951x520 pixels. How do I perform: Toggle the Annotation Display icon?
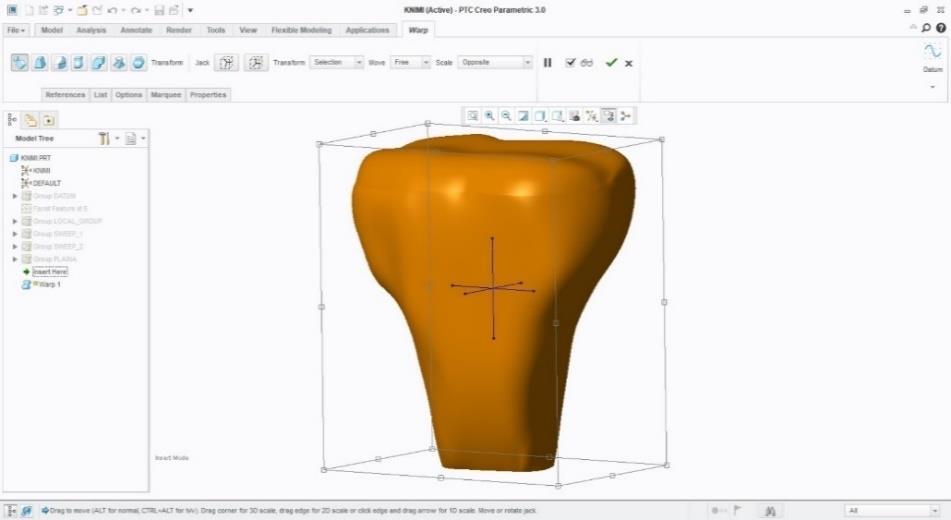pos(608,115)
